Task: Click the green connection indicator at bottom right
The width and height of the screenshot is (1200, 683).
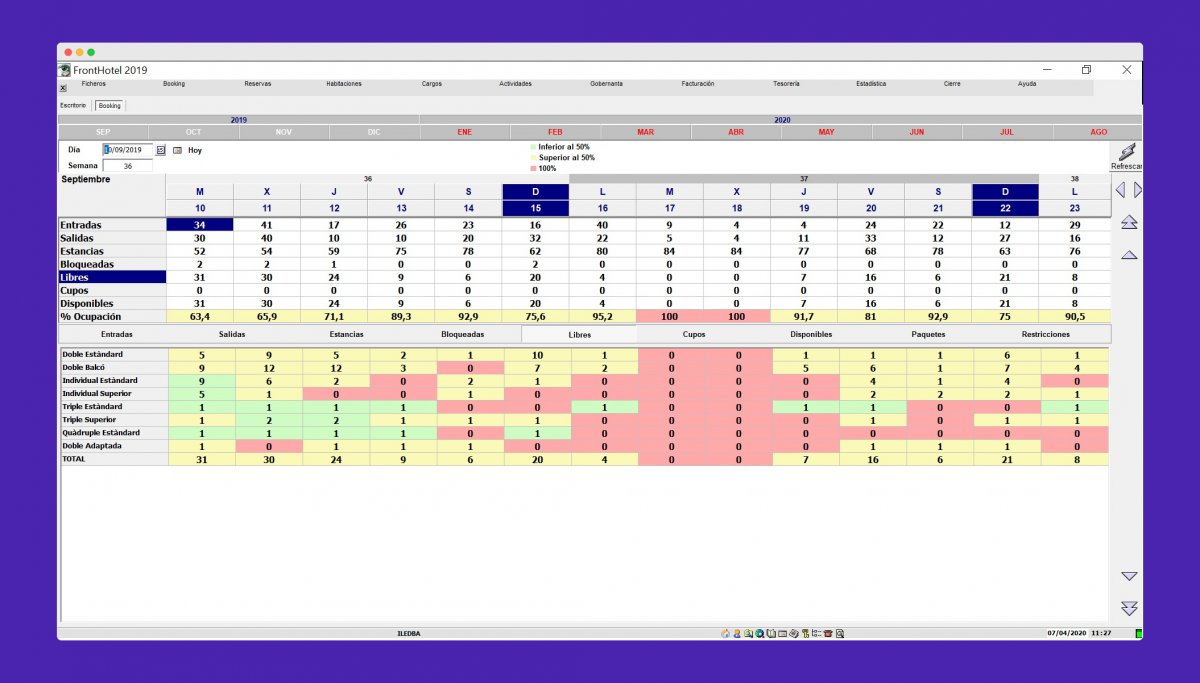Action: (x=1139, y=634)
